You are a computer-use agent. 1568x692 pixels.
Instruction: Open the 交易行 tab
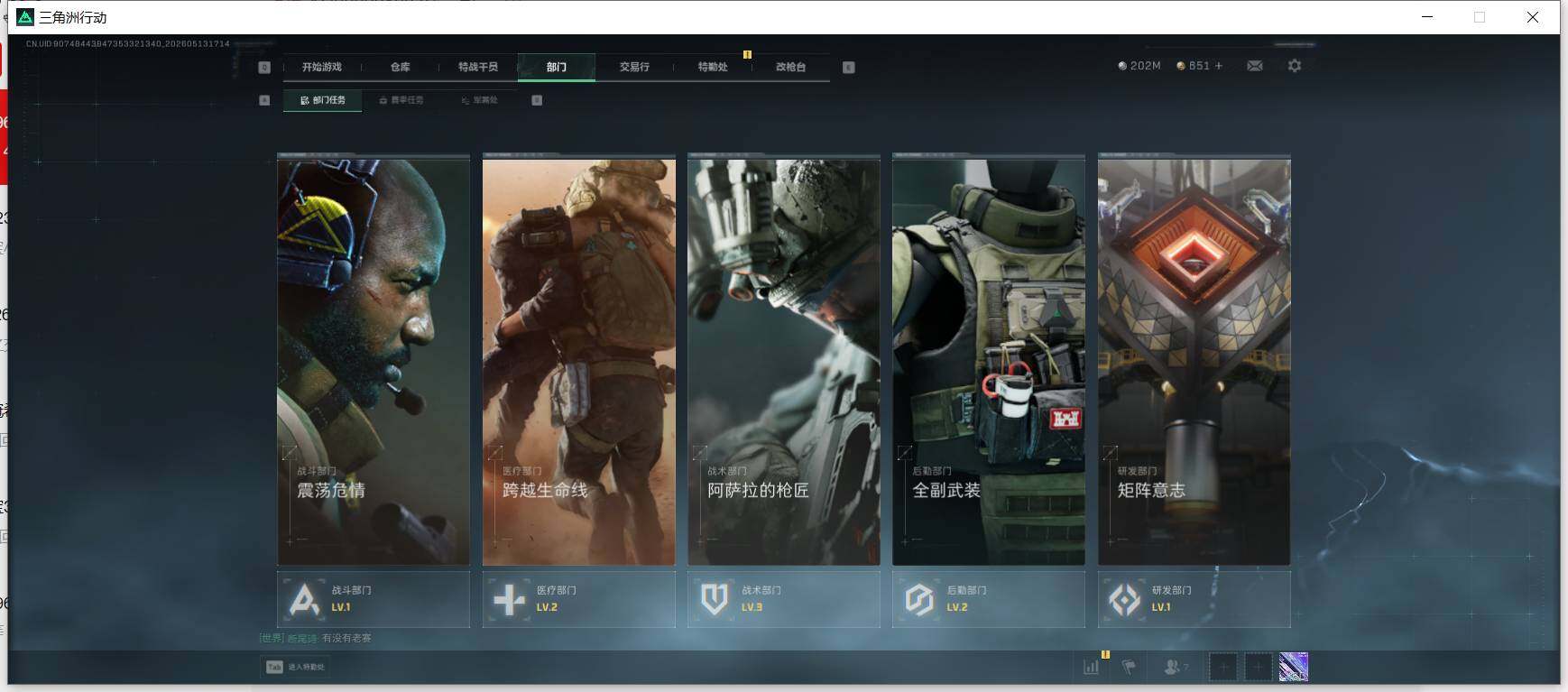click(634, 67)
